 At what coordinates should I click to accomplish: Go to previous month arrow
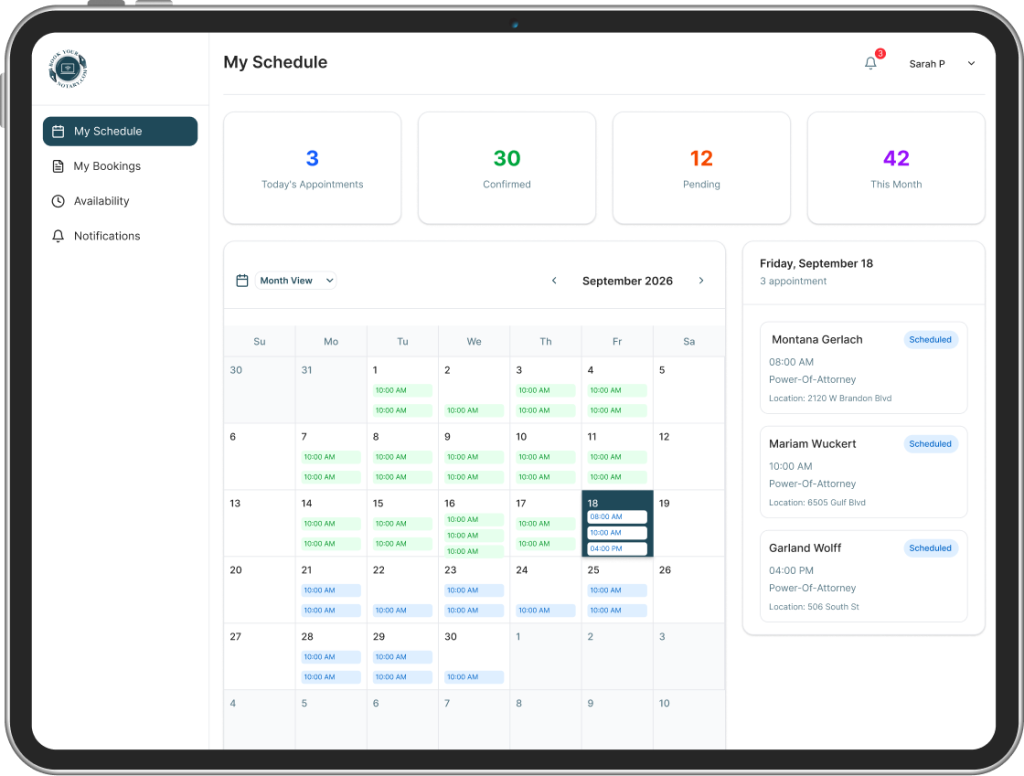coord(554,281)
